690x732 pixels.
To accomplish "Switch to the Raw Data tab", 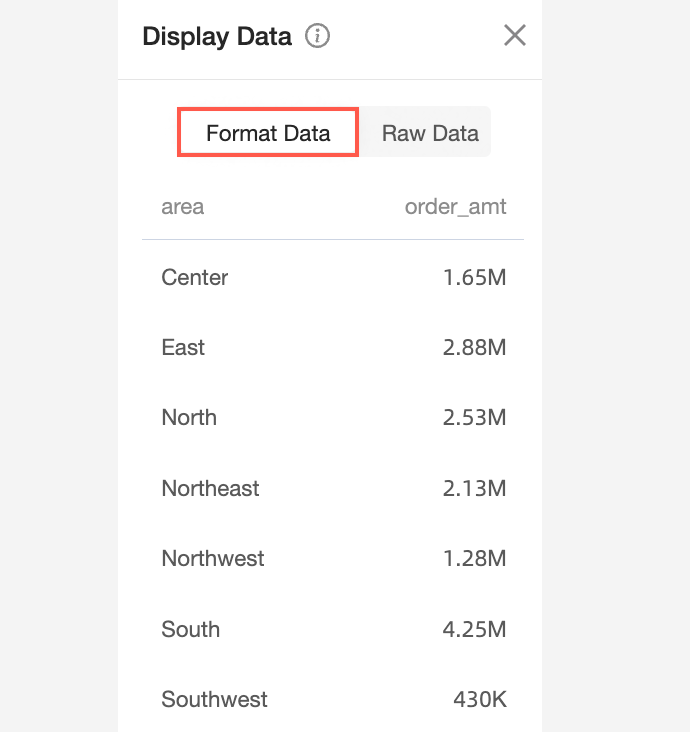I will point(430,133).
